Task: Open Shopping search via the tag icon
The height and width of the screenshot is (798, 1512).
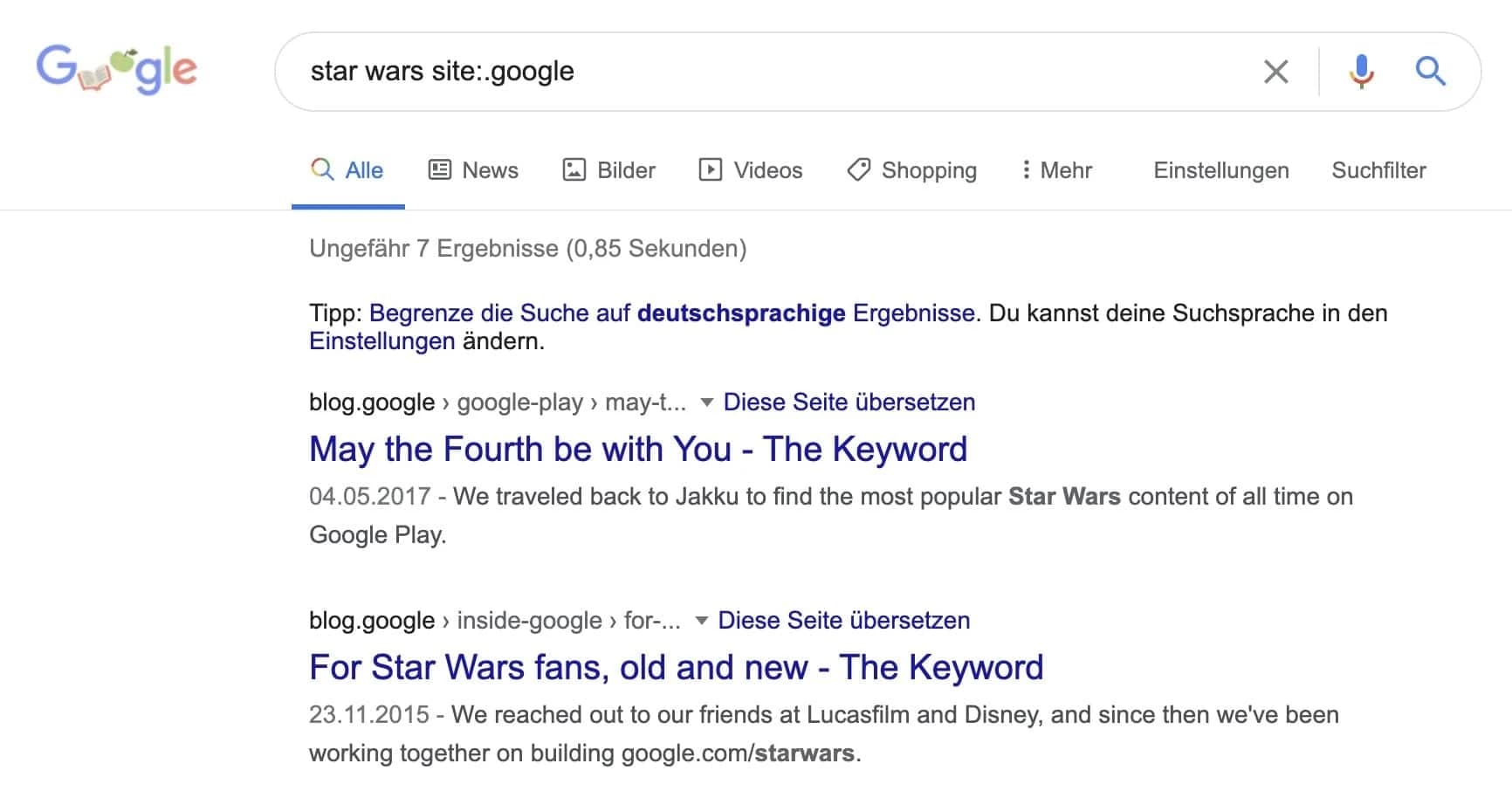Action: (858, 169)
